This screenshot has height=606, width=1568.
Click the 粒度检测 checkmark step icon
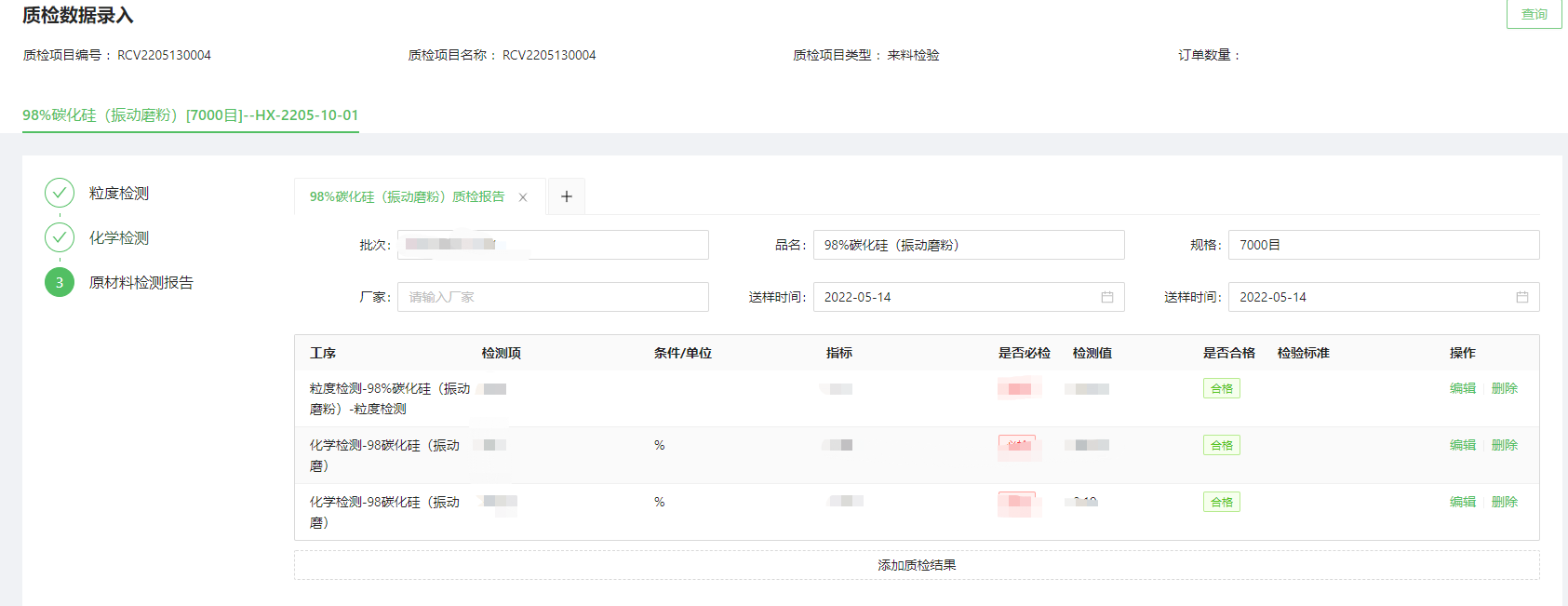click(60, 193)
